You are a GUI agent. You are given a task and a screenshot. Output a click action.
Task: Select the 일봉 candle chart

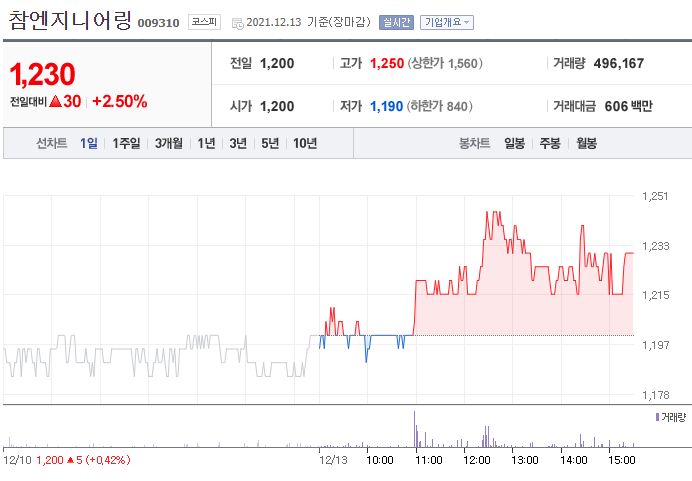[515, 143]
